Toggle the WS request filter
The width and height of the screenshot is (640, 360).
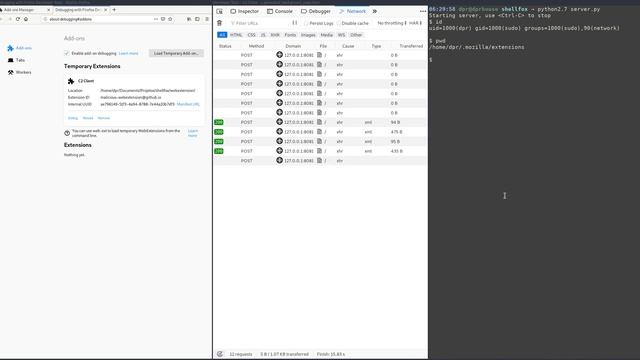(341, 35)
